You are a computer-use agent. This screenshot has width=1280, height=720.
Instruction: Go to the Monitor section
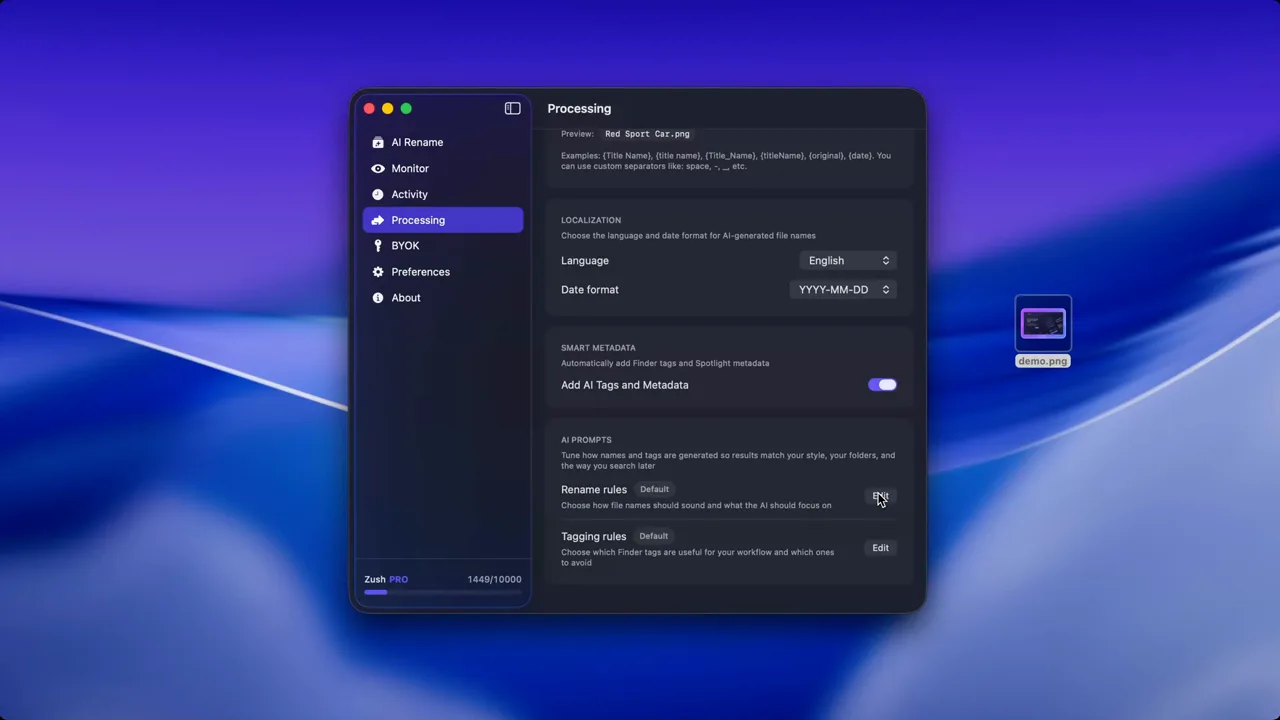pyautogui.click(x=443, y=168)
